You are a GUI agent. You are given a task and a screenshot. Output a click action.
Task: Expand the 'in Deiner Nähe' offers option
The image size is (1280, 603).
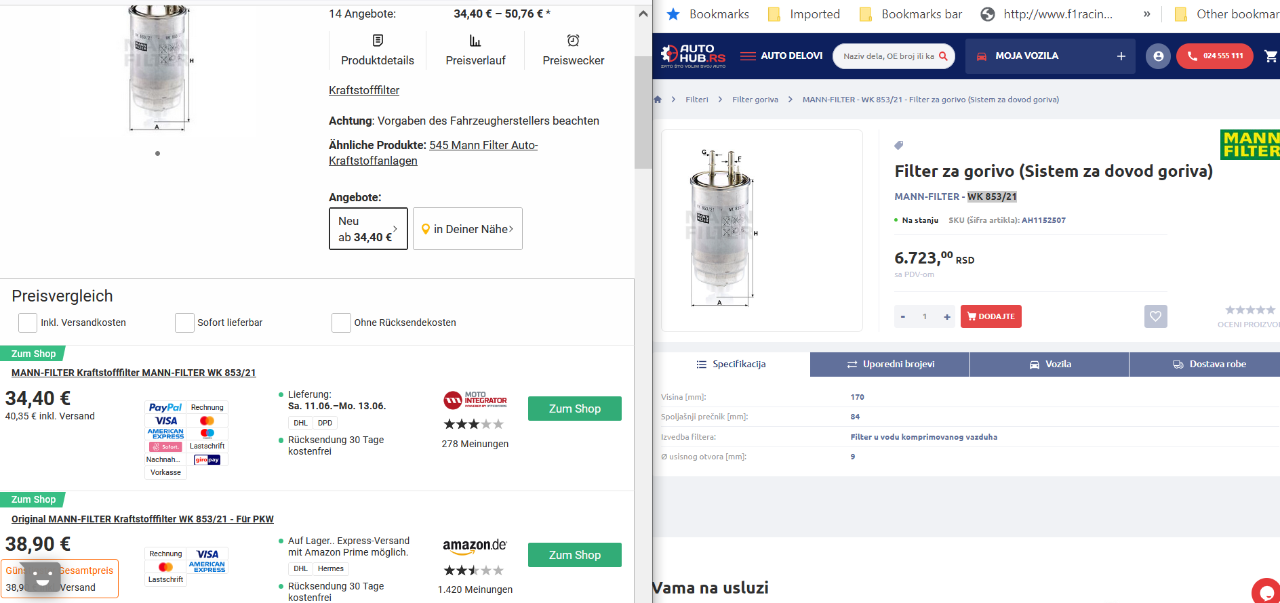click(x=468, y=229)
